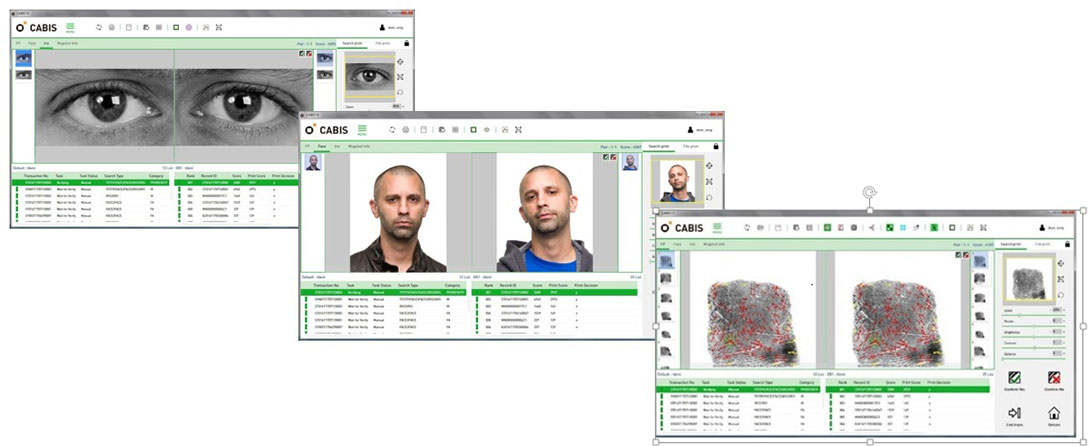
Task: Toggle the padlock icon in the fingerprint window
Action: (1069, 243)
